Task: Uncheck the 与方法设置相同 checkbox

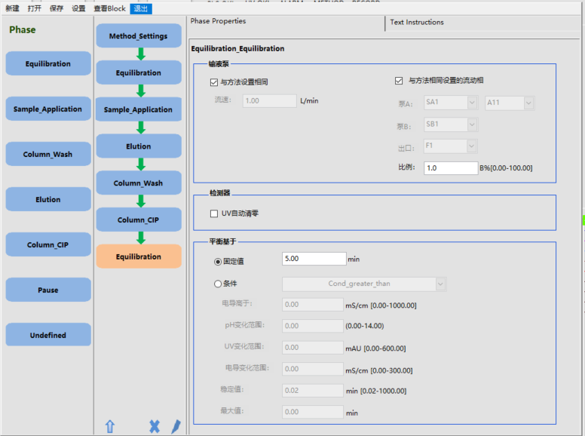Action: (x=214, y=82)
